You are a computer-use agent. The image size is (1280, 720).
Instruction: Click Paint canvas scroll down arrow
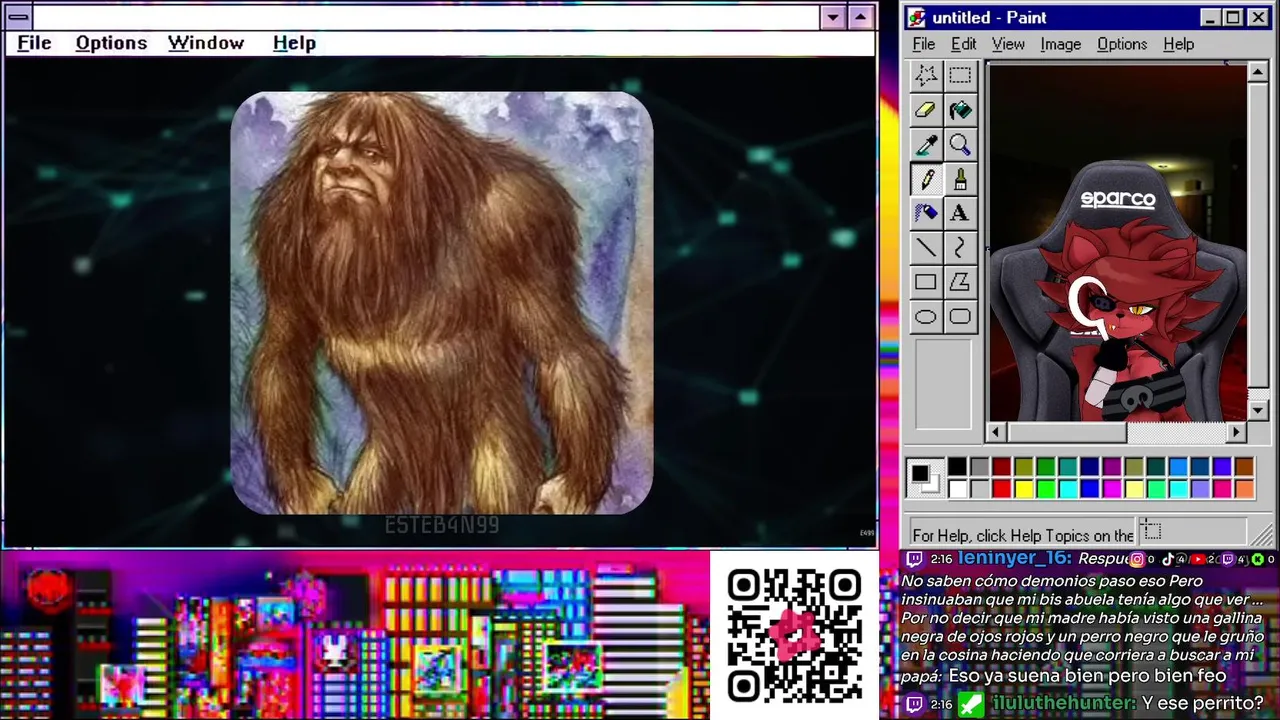coord(1258,411)
